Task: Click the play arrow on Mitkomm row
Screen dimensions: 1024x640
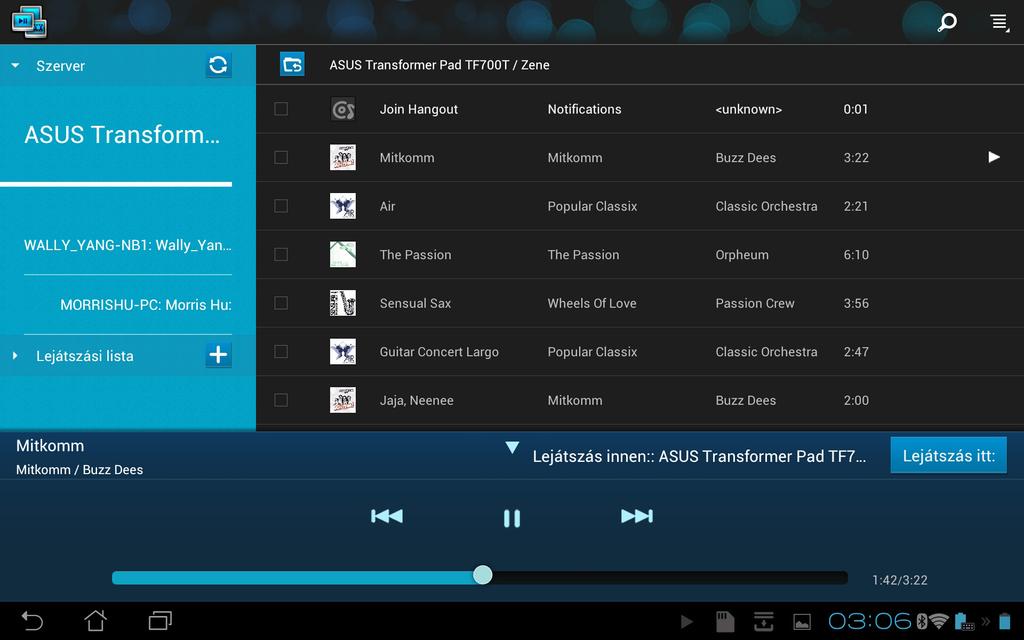Action: (x=994, y=157)
